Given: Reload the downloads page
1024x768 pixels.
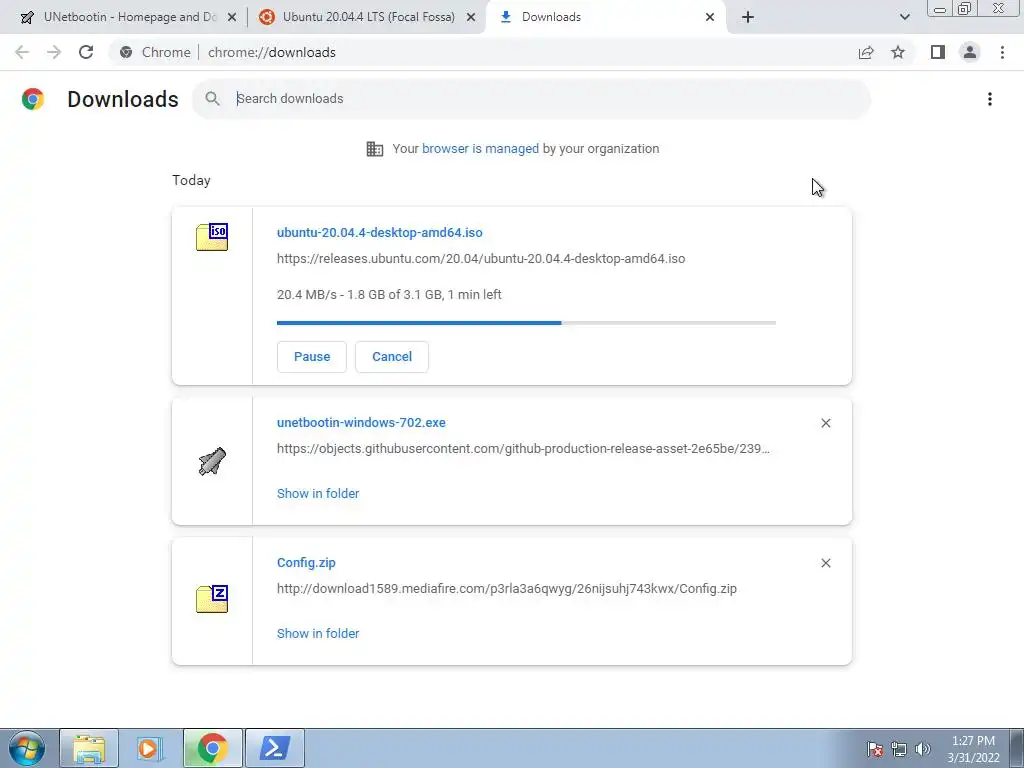Looking at the screenshot, I should pos(86,52).
